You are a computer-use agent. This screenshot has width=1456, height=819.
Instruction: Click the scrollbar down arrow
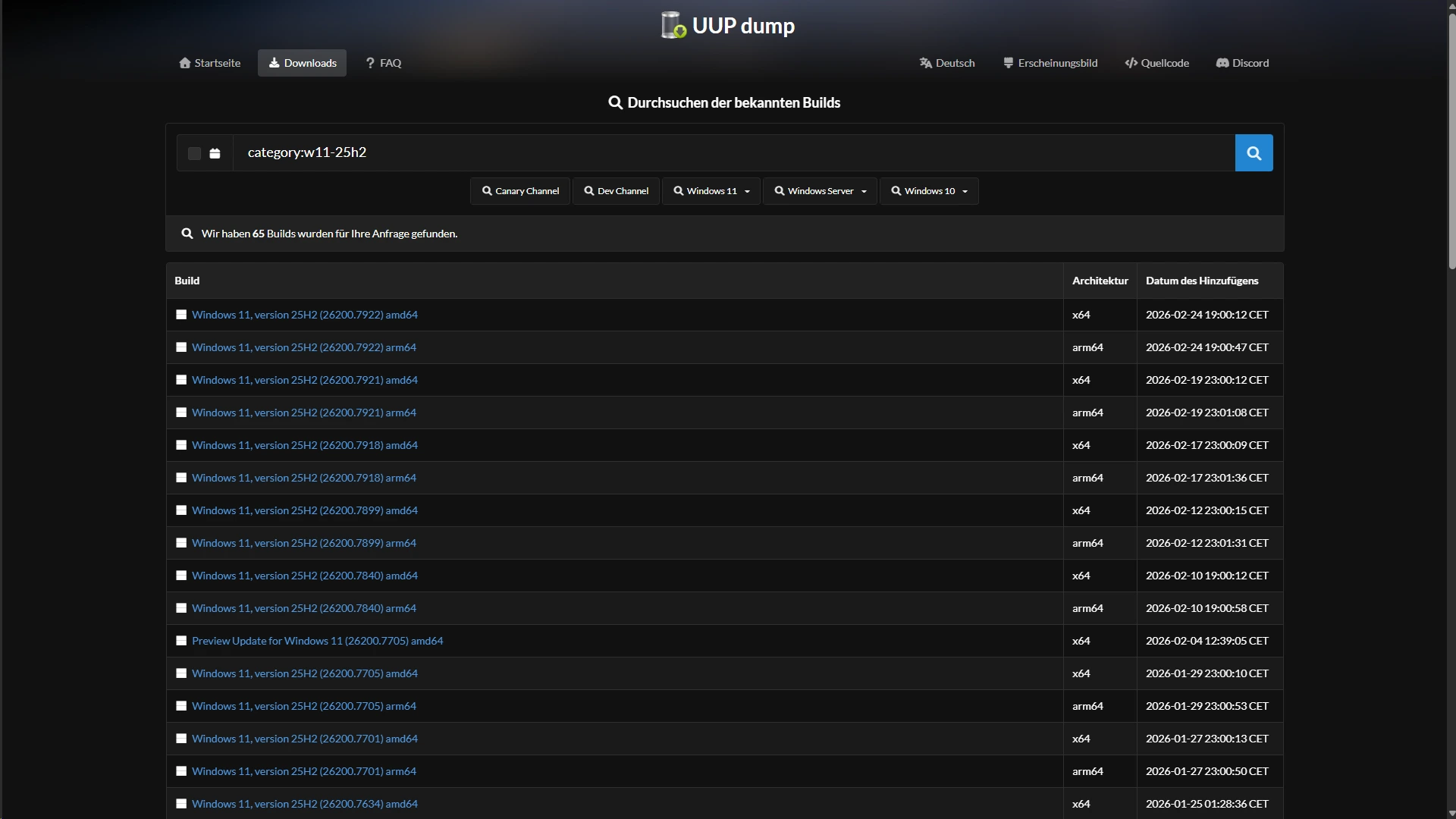(x=1451, y=813)
